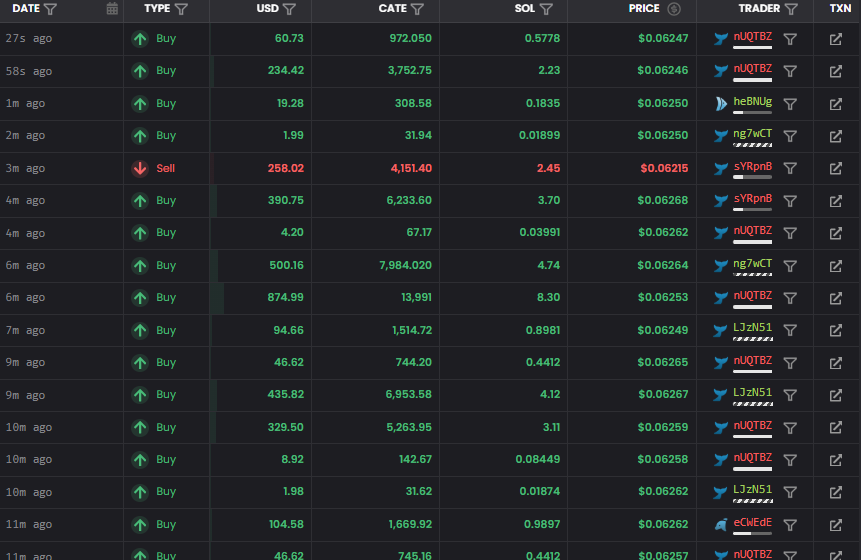Open the DATE column filter
This screenshot has height=560, width=861.
(50, 9)
